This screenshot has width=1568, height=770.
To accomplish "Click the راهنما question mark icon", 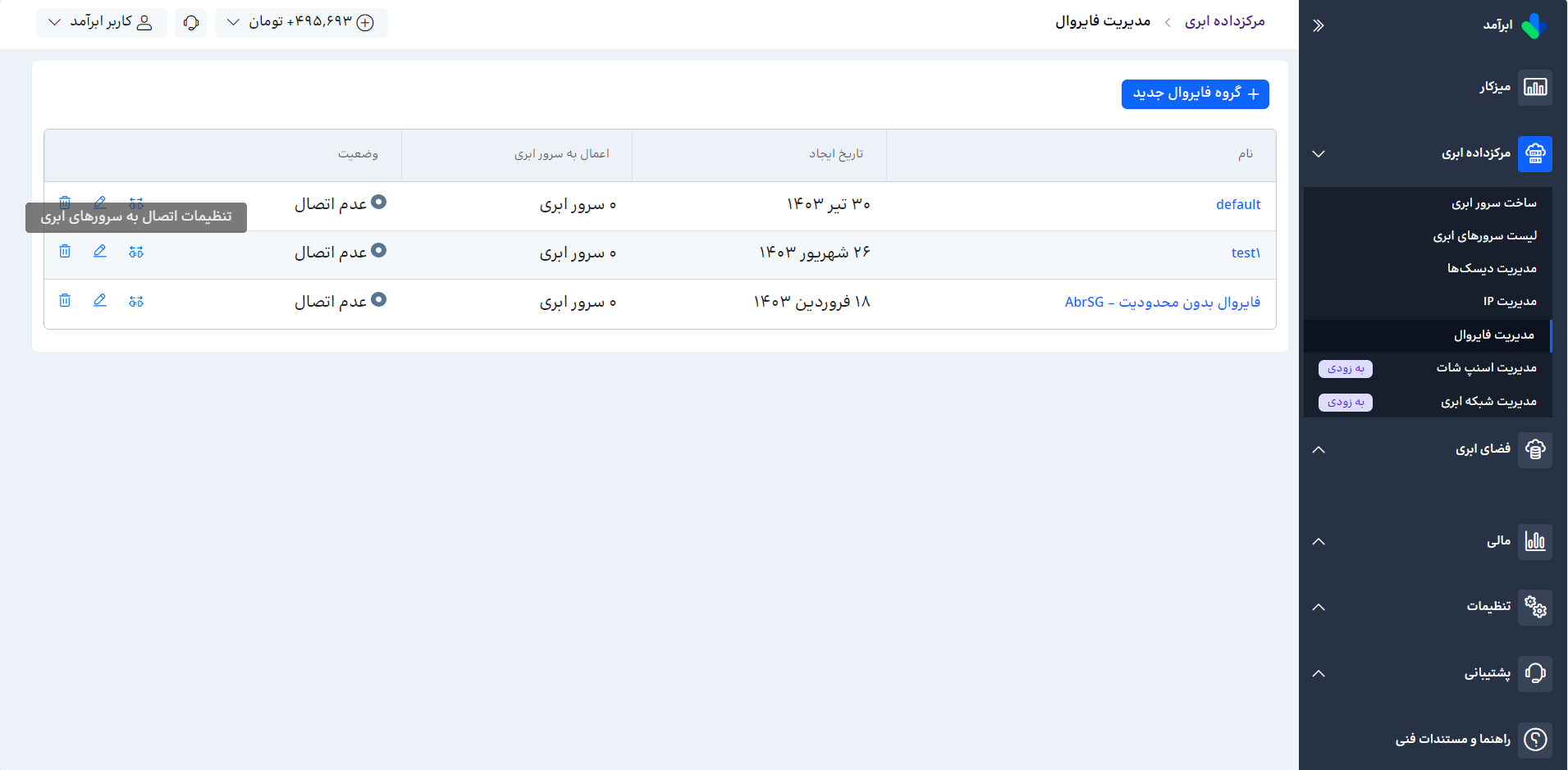I will [1534, 740].
